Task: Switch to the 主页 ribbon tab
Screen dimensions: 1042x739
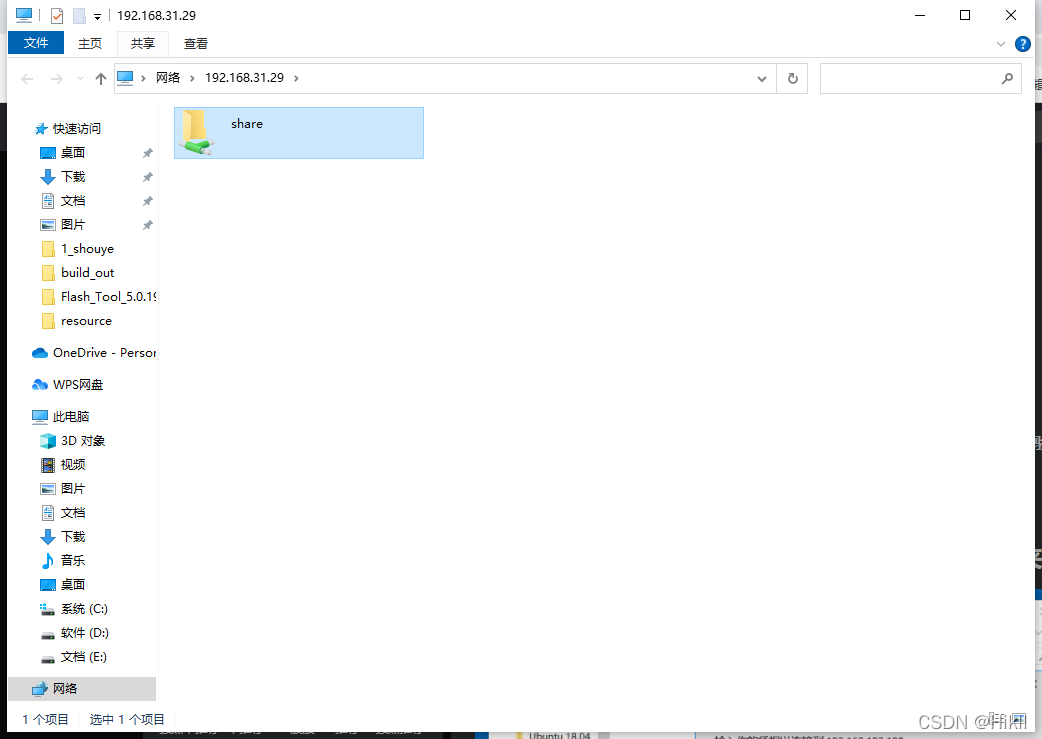Action: [x=90, y=43]
